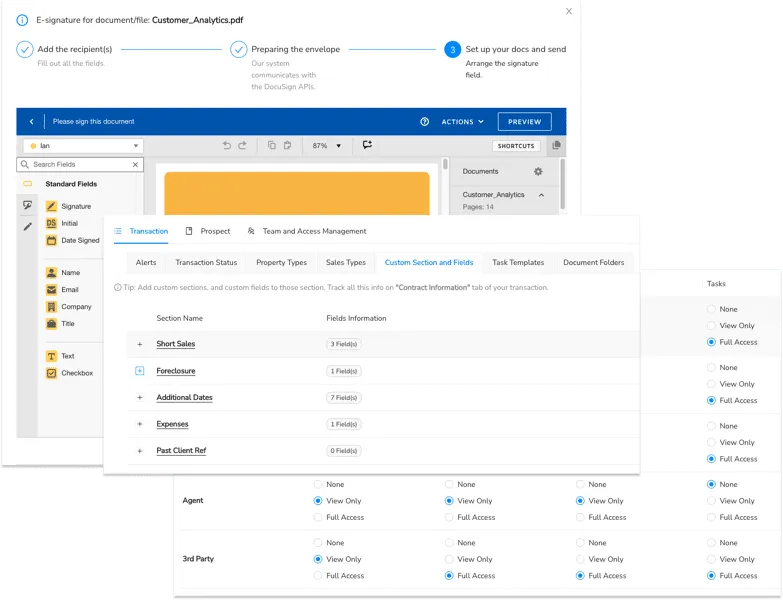Open the Past Client Ref link

point(181,450)
